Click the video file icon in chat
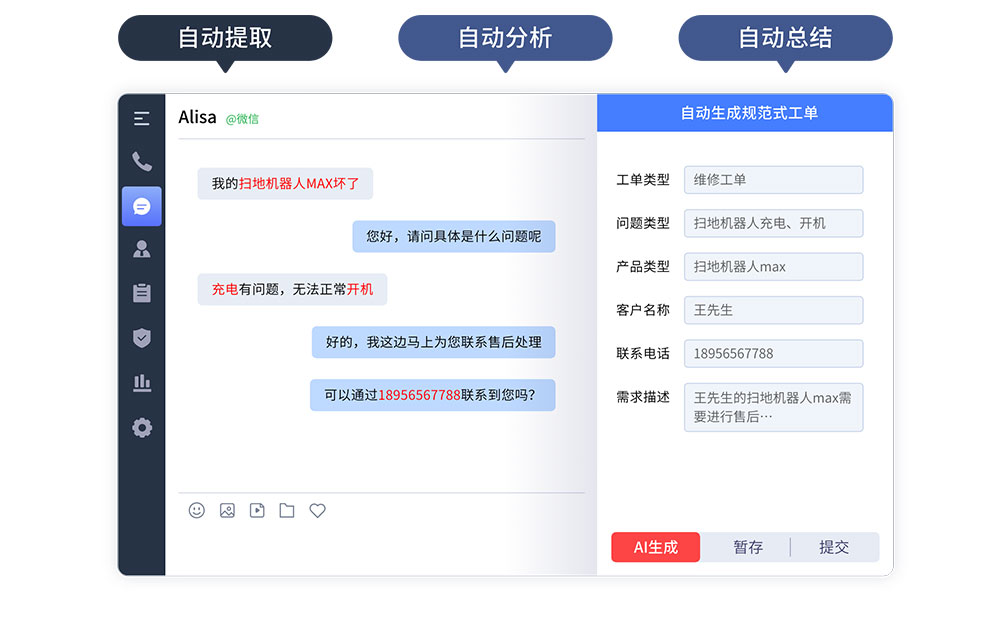 pos(256,511)
